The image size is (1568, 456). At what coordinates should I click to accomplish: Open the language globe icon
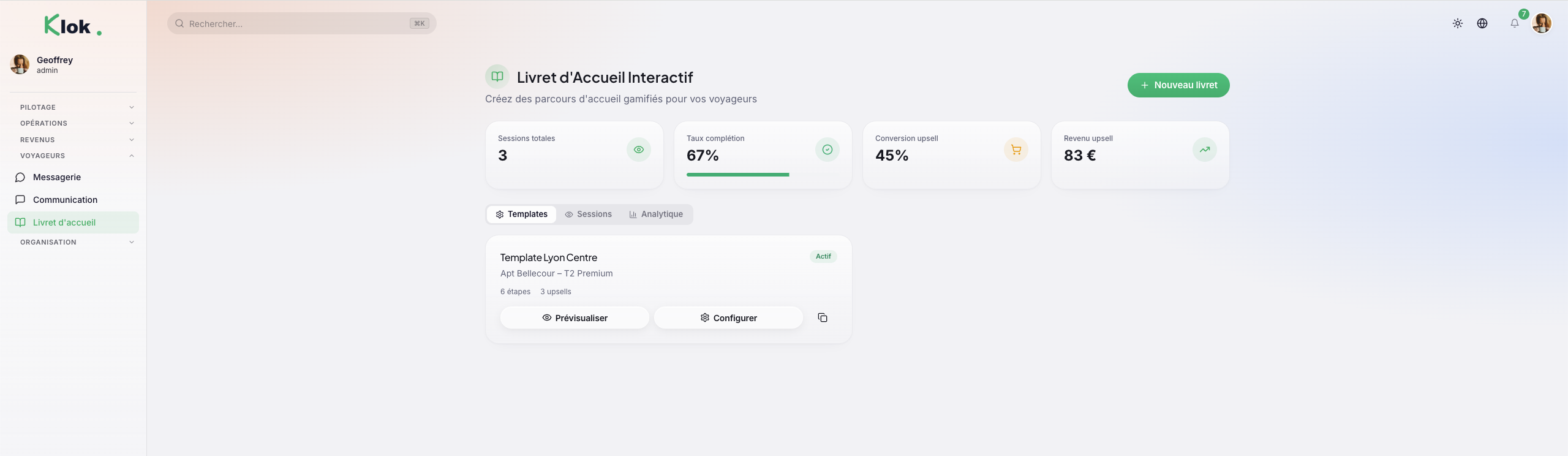(1482, 23)
